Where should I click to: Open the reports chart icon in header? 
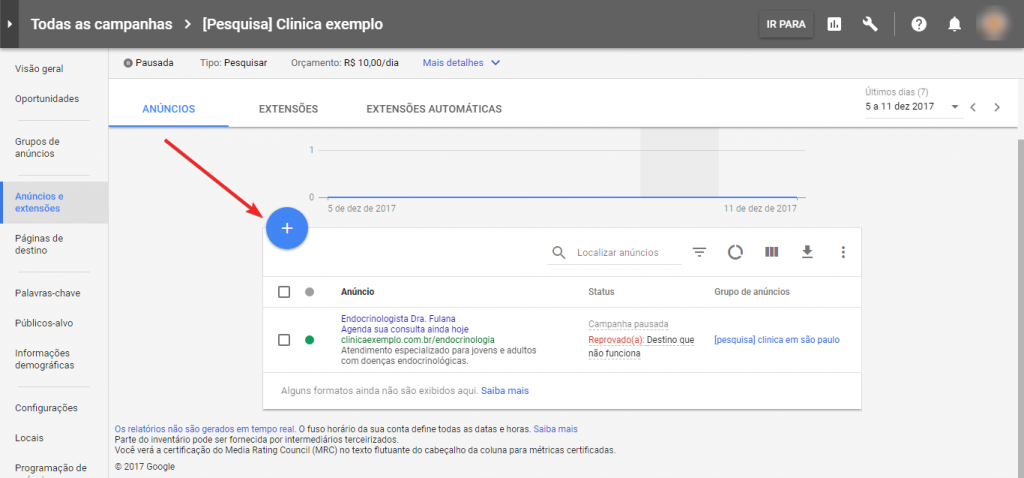point(834,25)
